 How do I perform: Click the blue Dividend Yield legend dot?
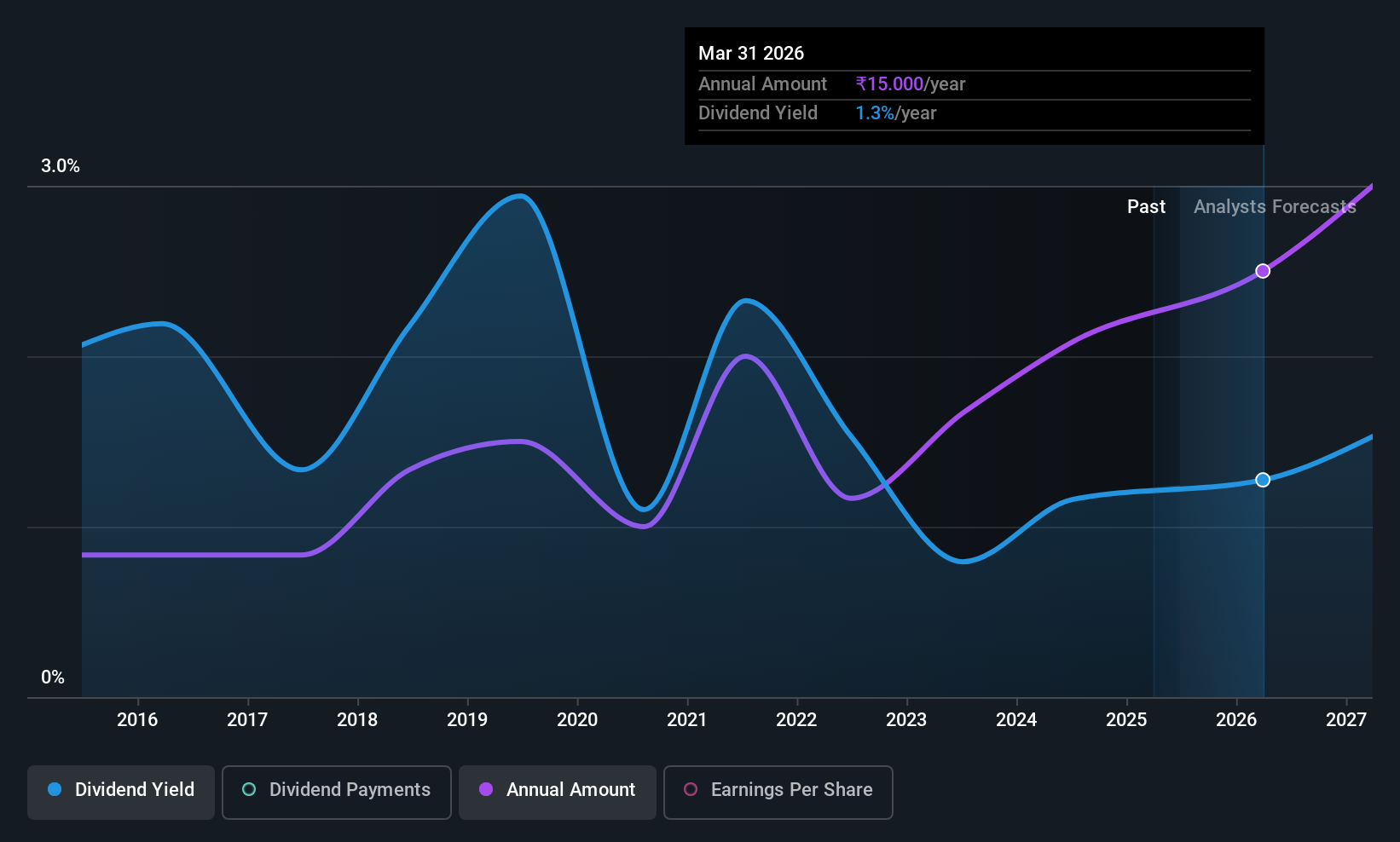pos(55,789)
